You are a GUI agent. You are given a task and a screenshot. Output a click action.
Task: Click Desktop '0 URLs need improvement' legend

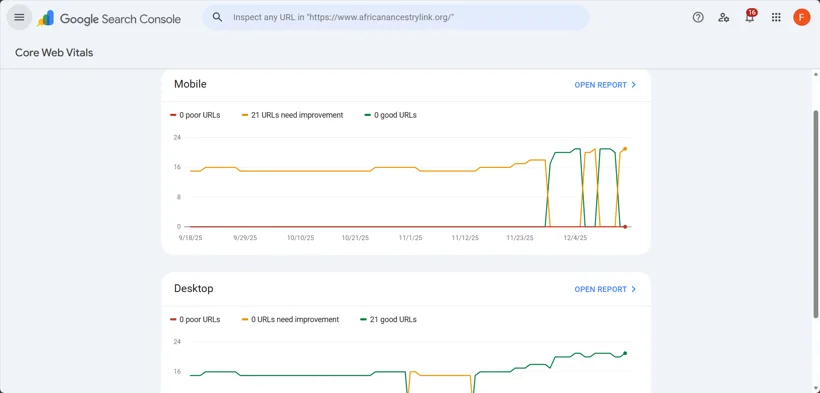coord(290,319)
